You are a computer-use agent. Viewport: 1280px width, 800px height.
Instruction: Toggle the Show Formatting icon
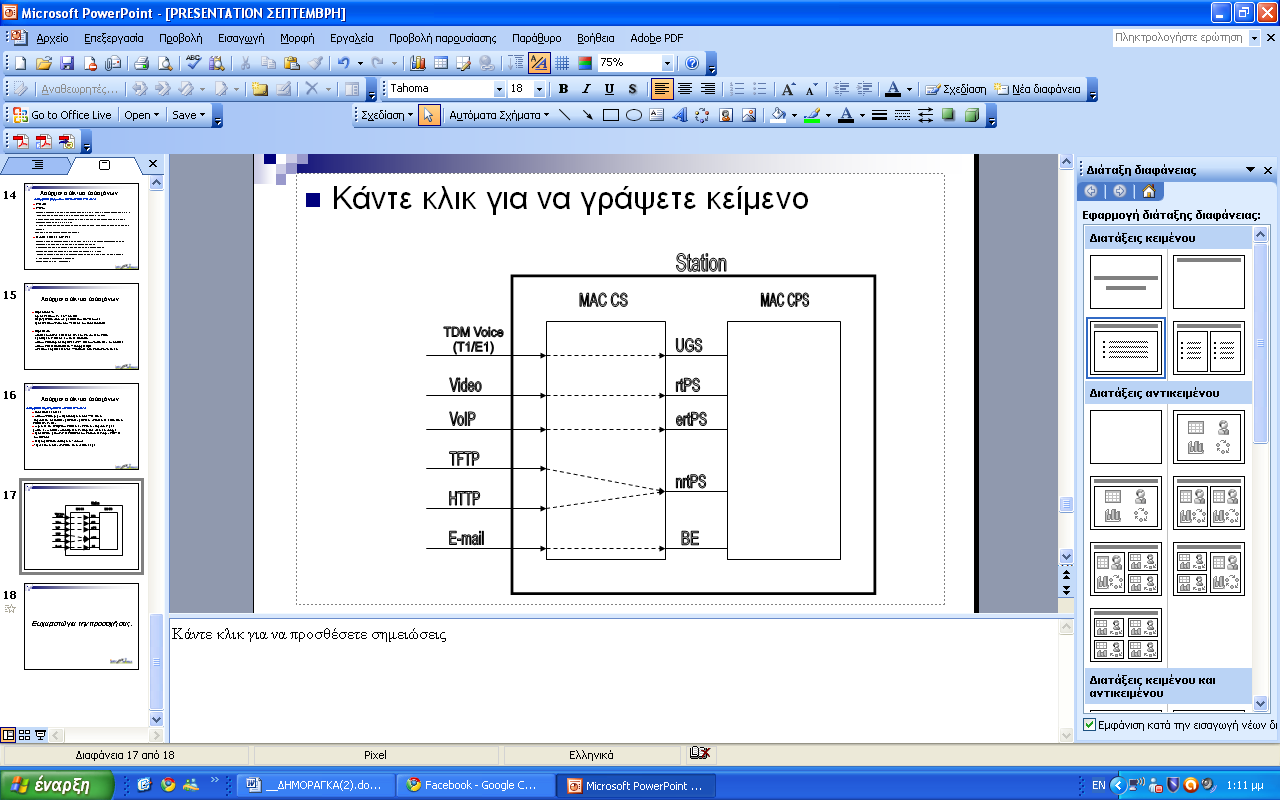[x=539, y=63]
